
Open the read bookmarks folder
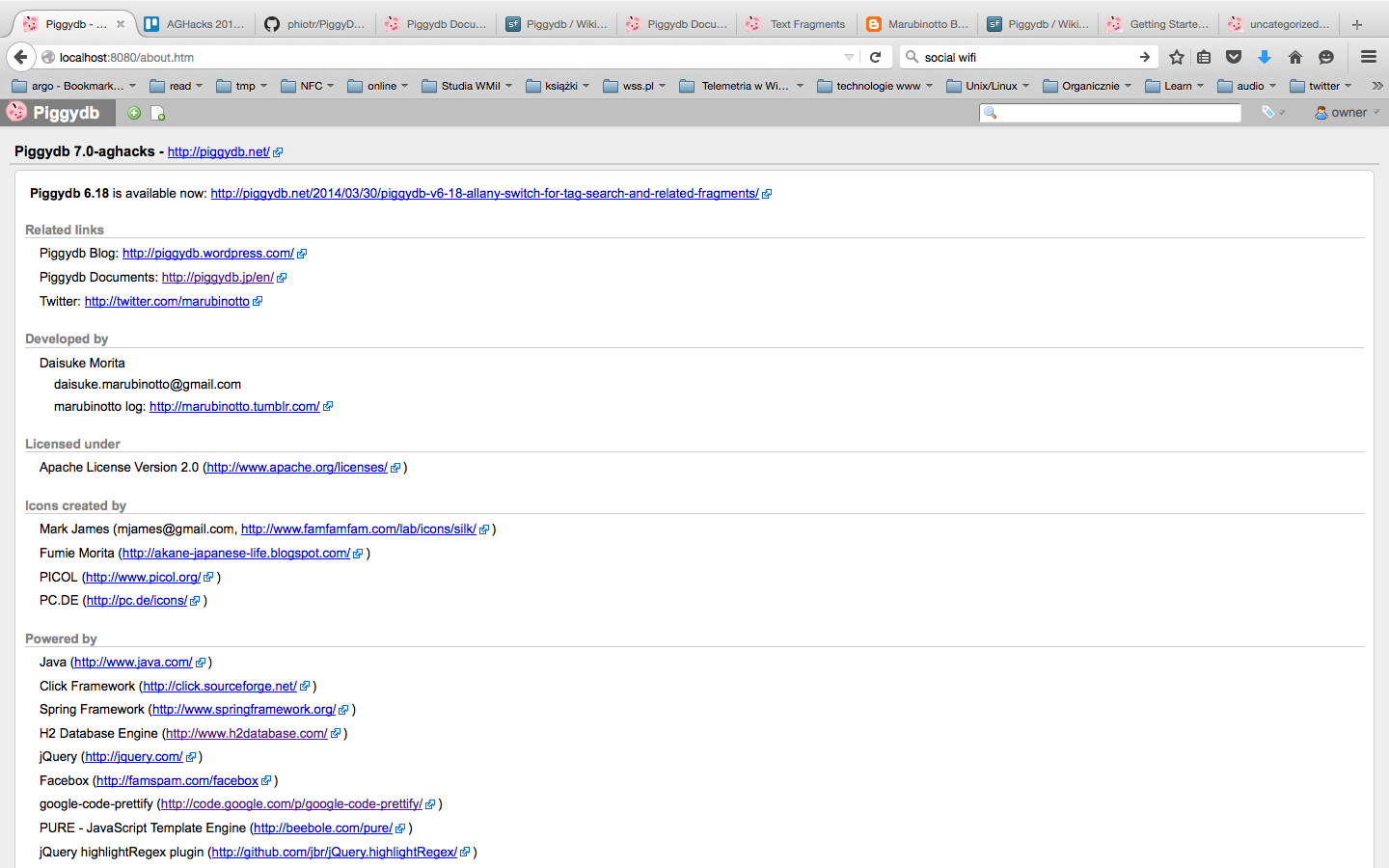pyautogui.click(x=177, y=86)
